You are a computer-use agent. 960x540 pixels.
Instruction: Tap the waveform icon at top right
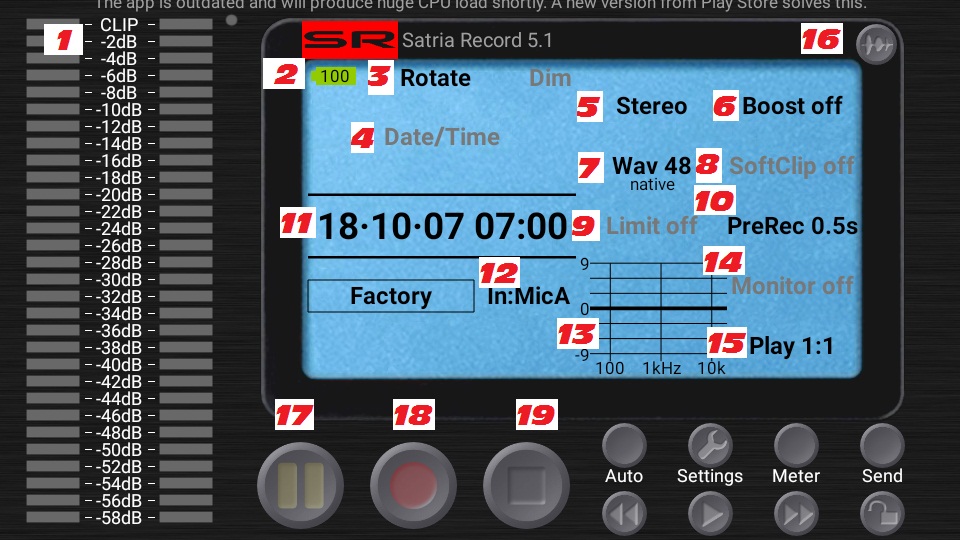[876, 45]
